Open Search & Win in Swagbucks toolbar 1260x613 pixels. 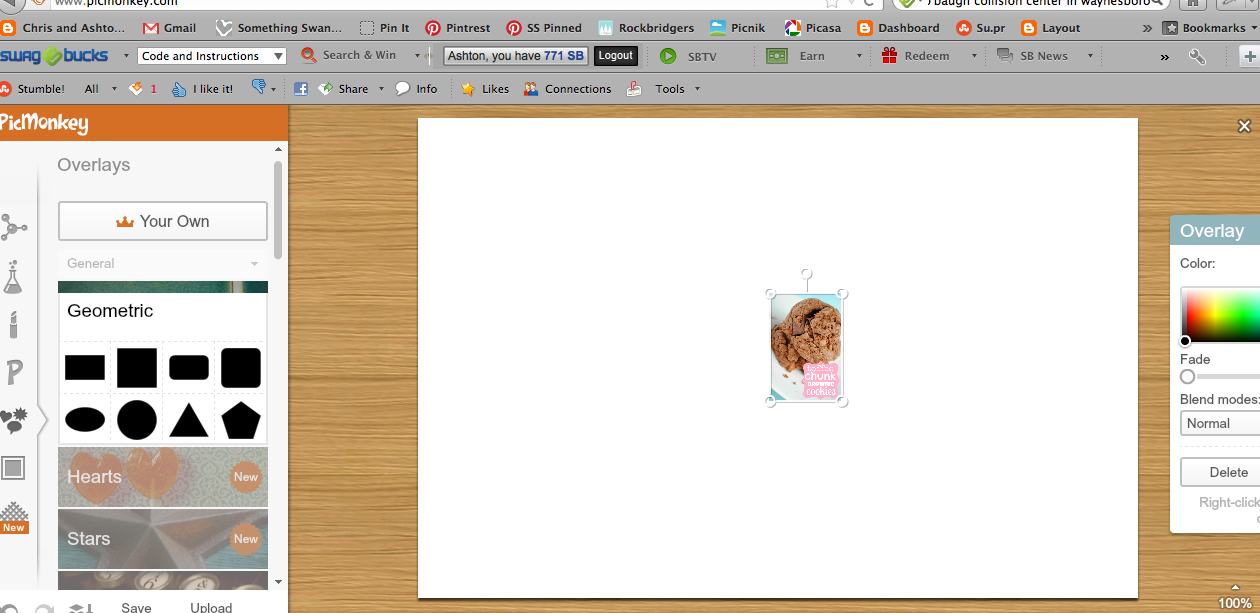[348, 56]
